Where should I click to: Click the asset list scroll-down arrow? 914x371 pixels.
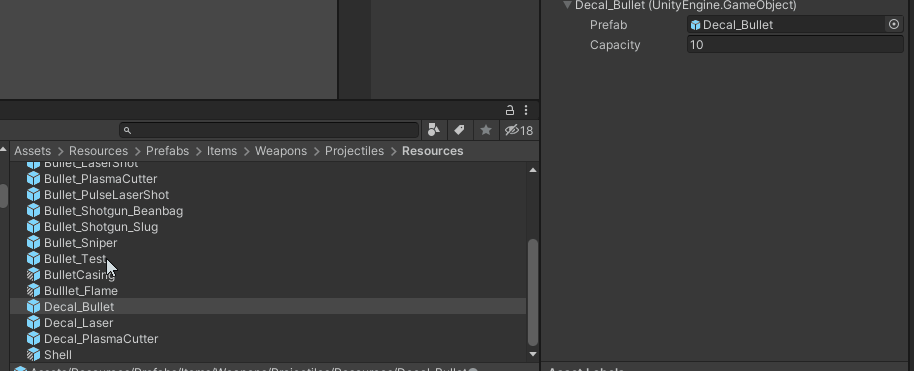[x=533, y=354]
